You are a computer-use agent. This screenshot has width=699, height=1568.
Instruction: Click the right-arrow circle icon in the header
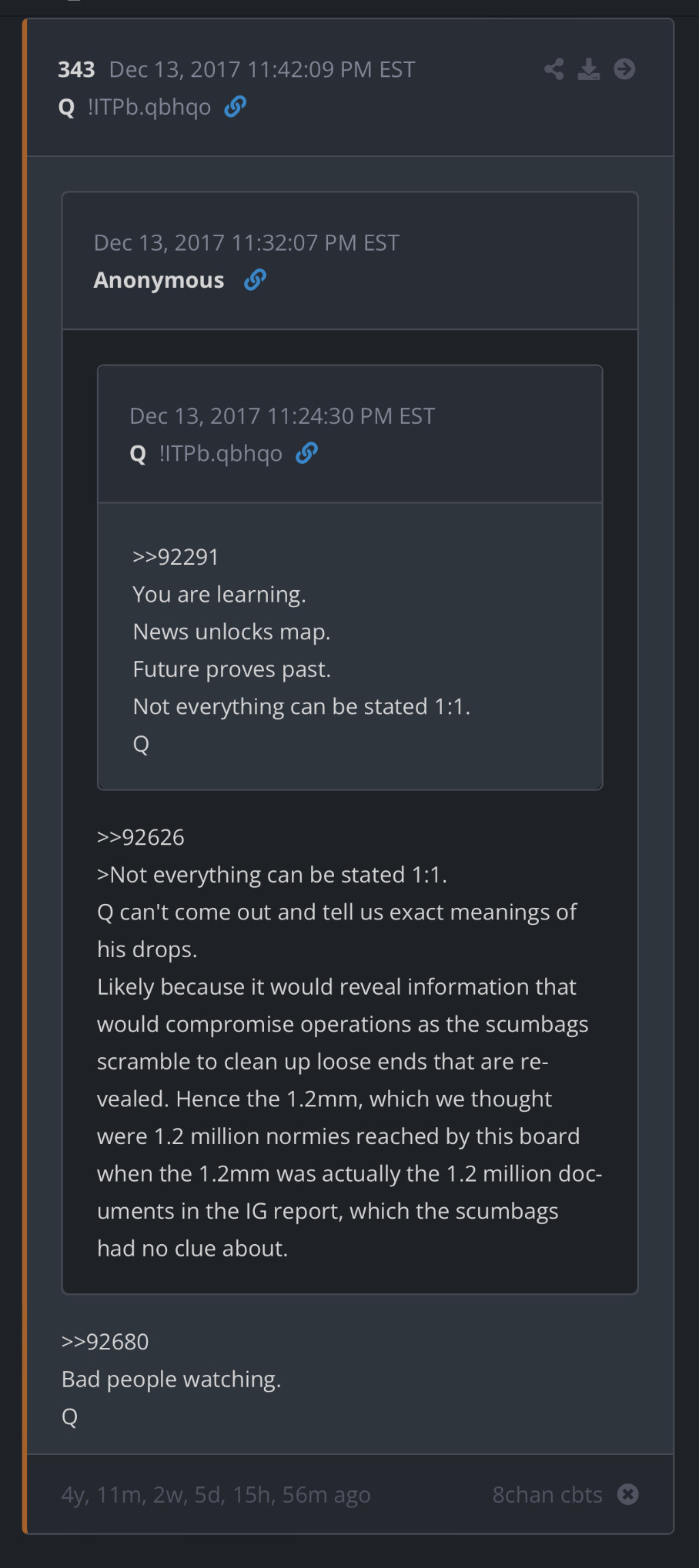(x=624, y=70)
